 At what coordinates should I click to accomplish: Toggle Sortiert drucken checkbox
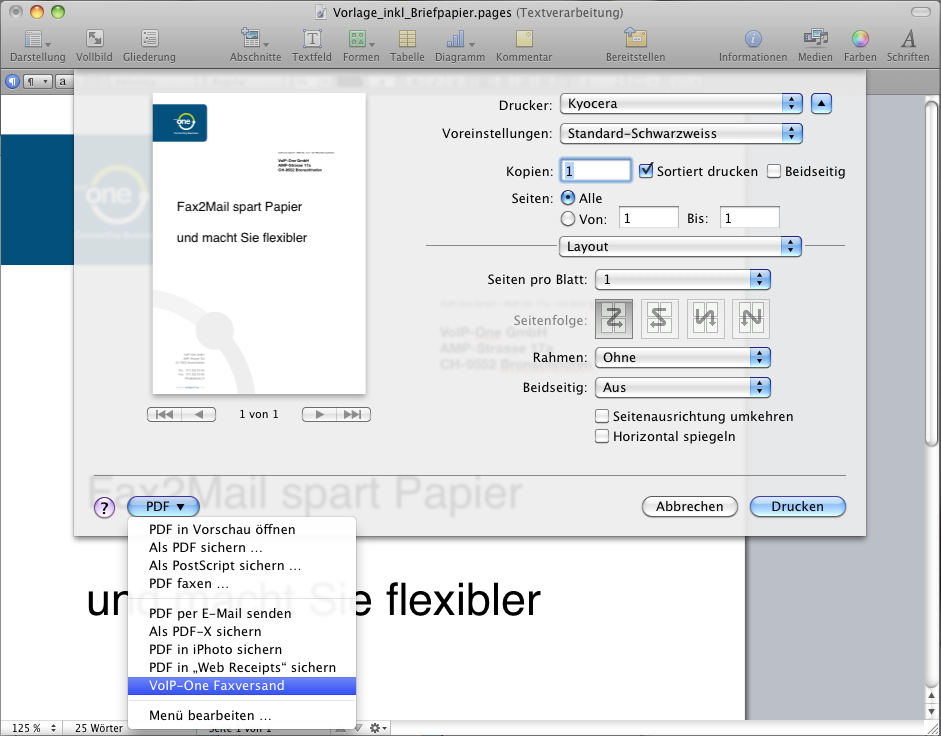pyautogui.click(x=646, y=170)
